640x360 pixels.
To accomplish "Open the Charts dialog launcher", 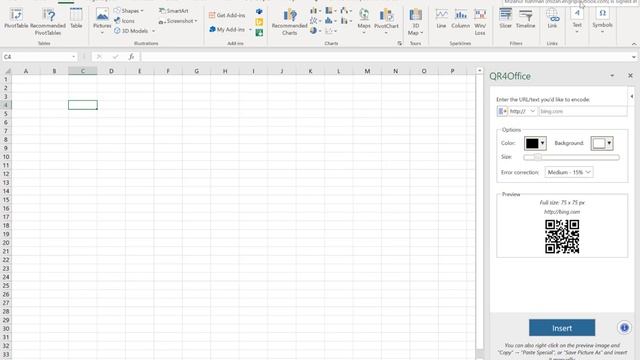I will pos(399,43).
